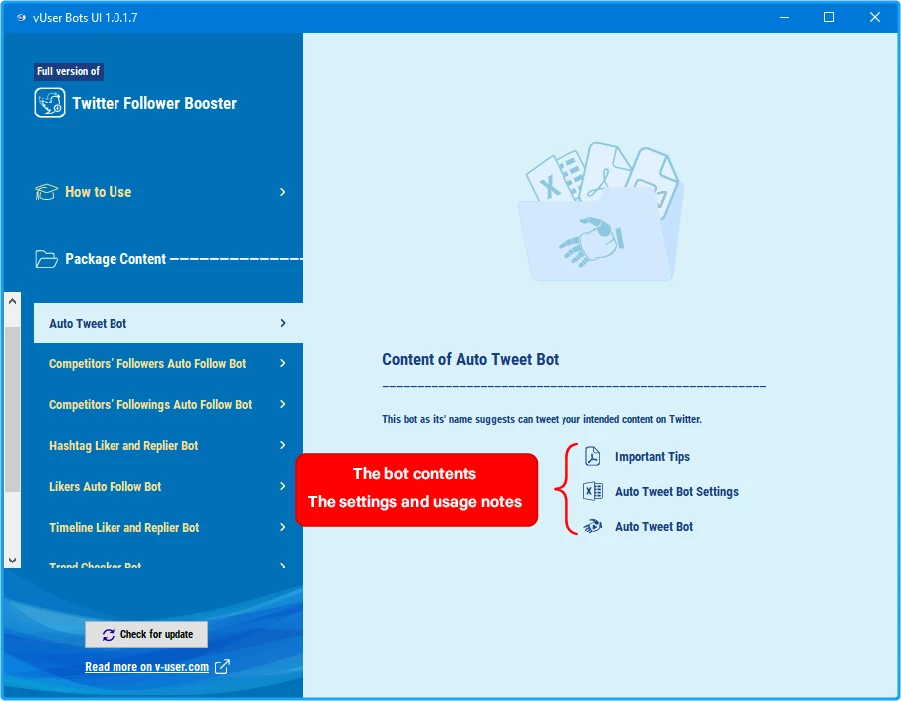Expand Competitors' Followers Auto Follow Bot chevron
This screenshot has height=701, width=901.
click(x=282, y=363)
